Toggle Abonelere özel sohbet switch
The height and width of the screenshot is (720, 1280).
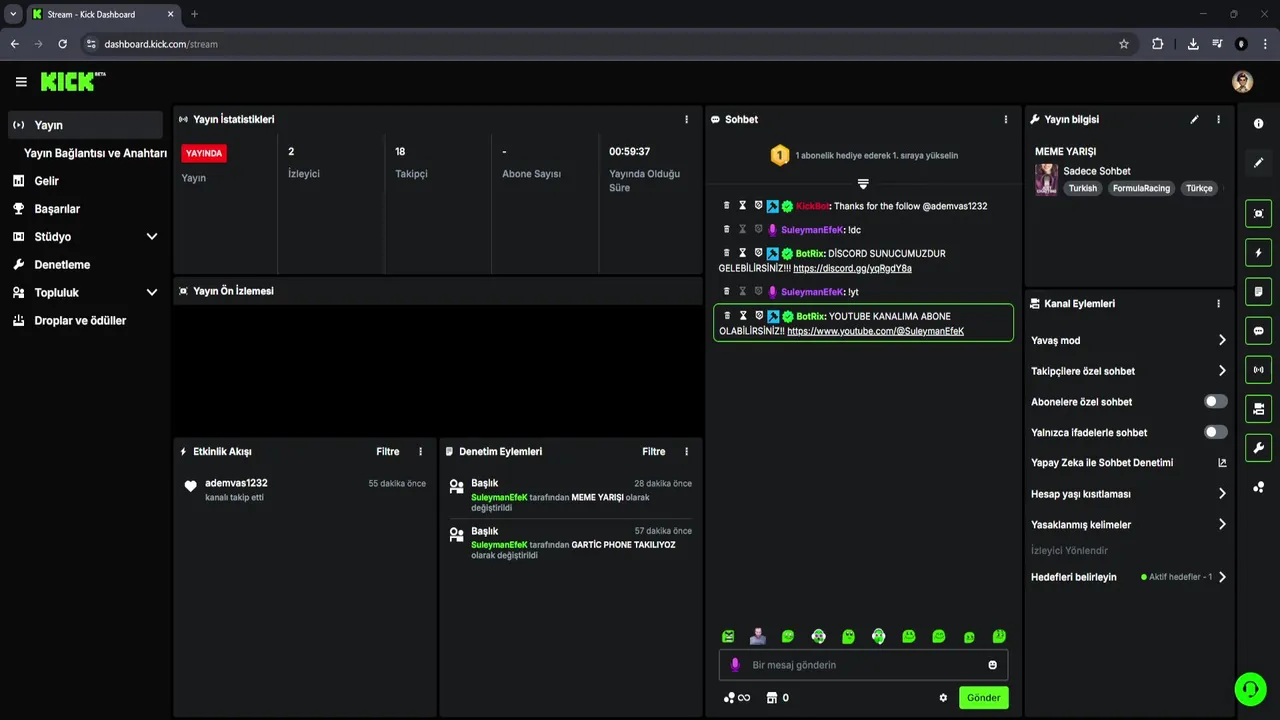1215,402
